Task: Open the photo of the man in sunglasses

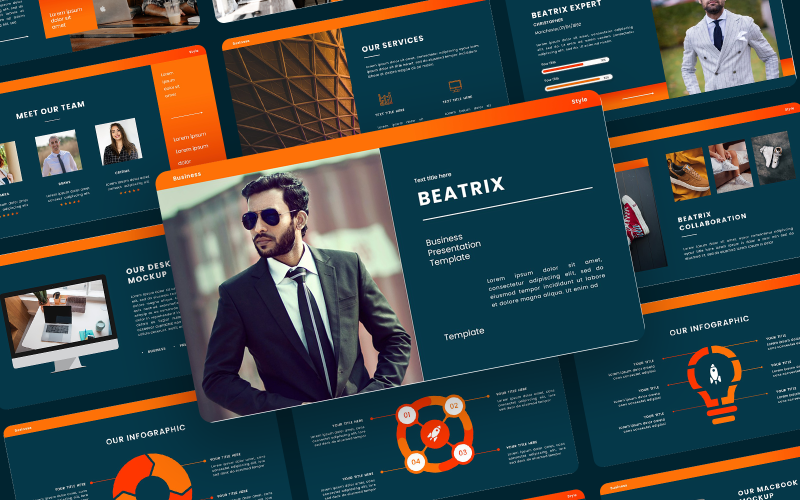Action: (x=290, y=286)
